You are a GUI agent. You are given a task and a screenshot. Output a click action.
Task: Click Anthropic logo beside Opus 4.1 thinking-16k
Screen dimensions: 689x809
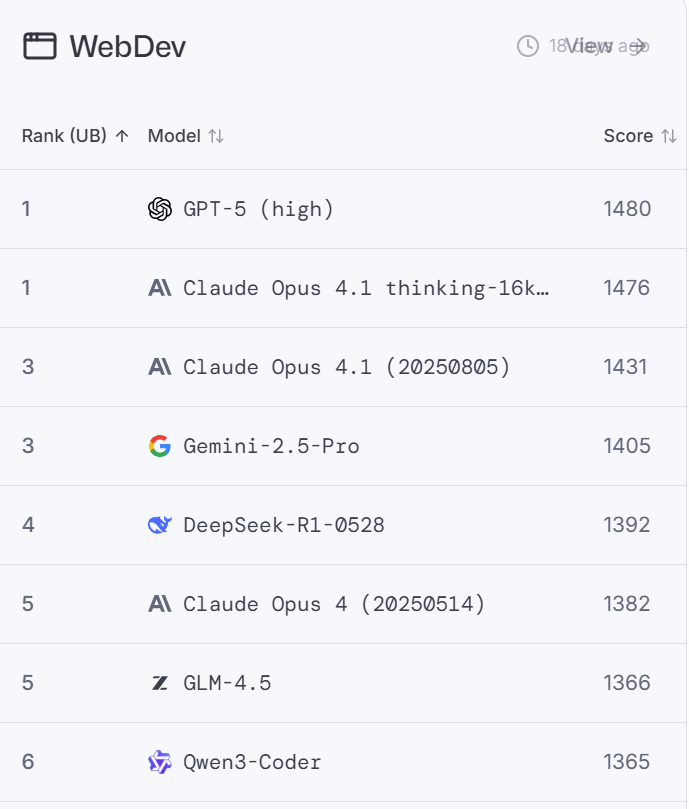click(160, 288)
